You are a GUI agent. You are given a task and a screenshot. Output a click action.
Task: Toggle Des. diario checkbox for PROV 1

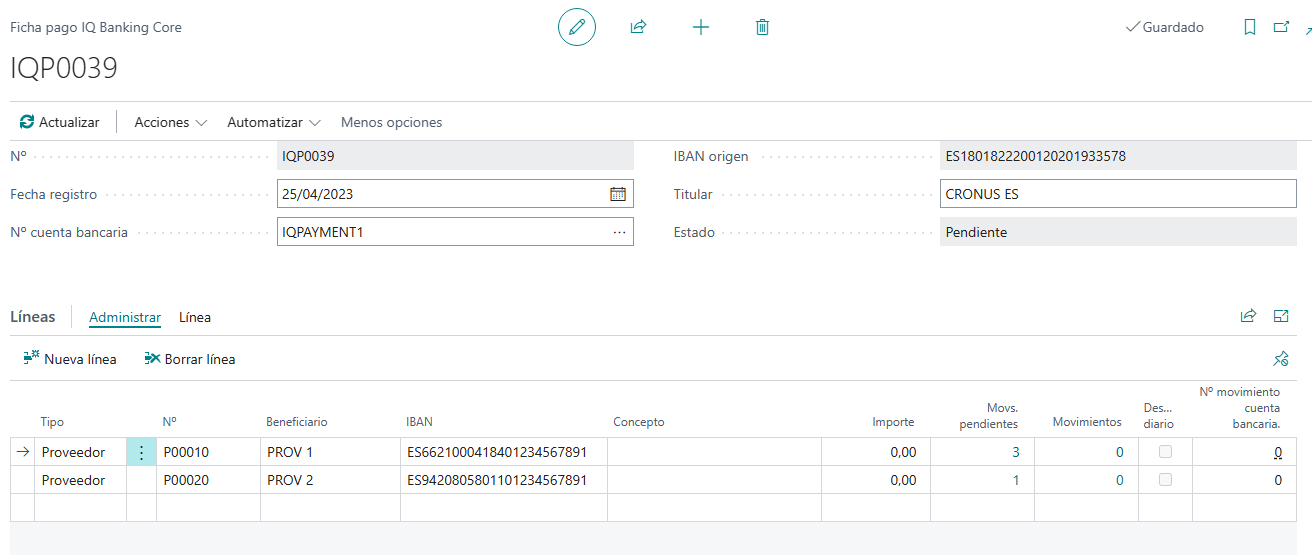point(1165,452)
